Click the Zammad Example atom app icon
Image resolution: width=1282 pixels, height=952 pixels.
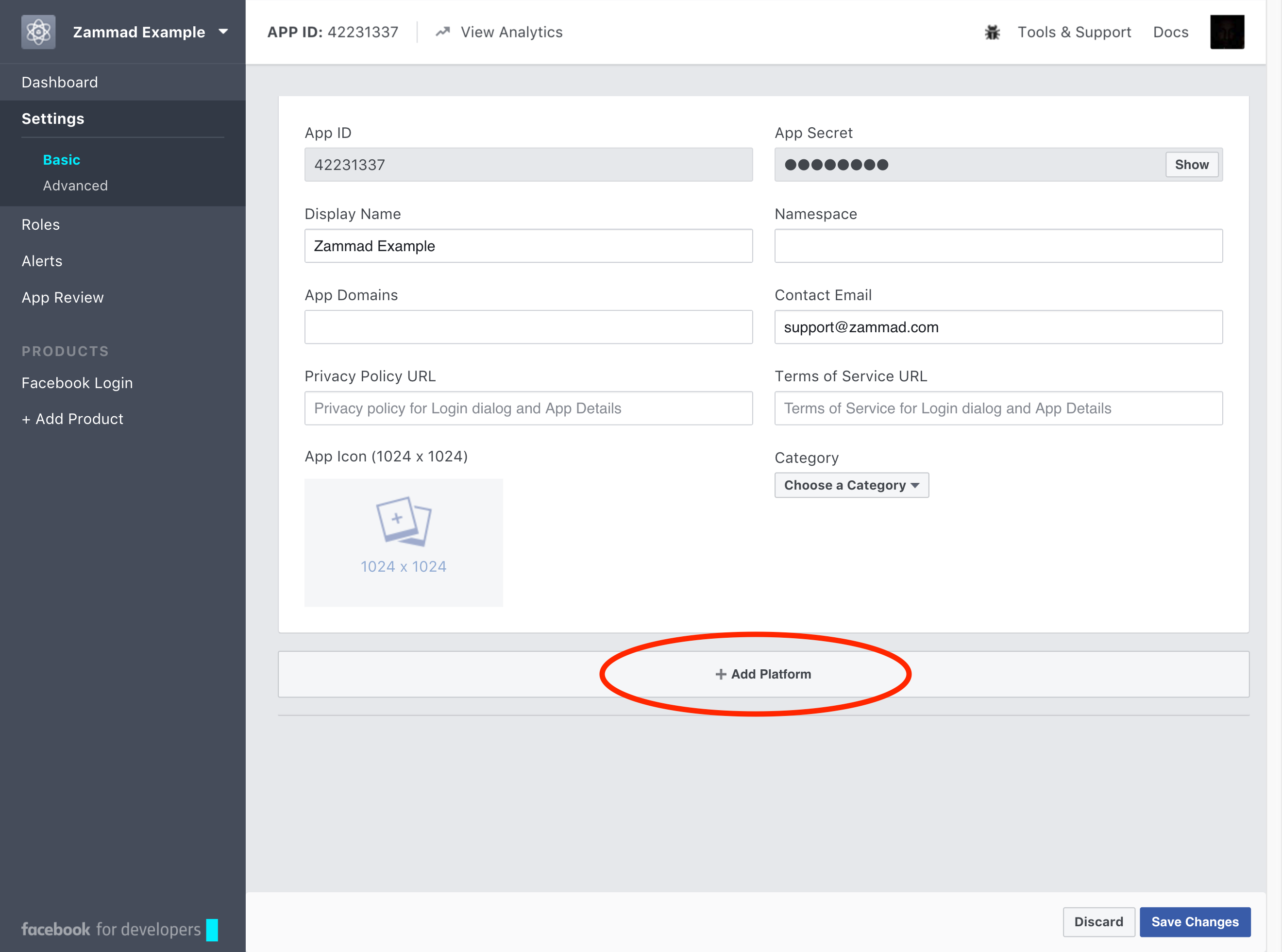coord(38,32)
